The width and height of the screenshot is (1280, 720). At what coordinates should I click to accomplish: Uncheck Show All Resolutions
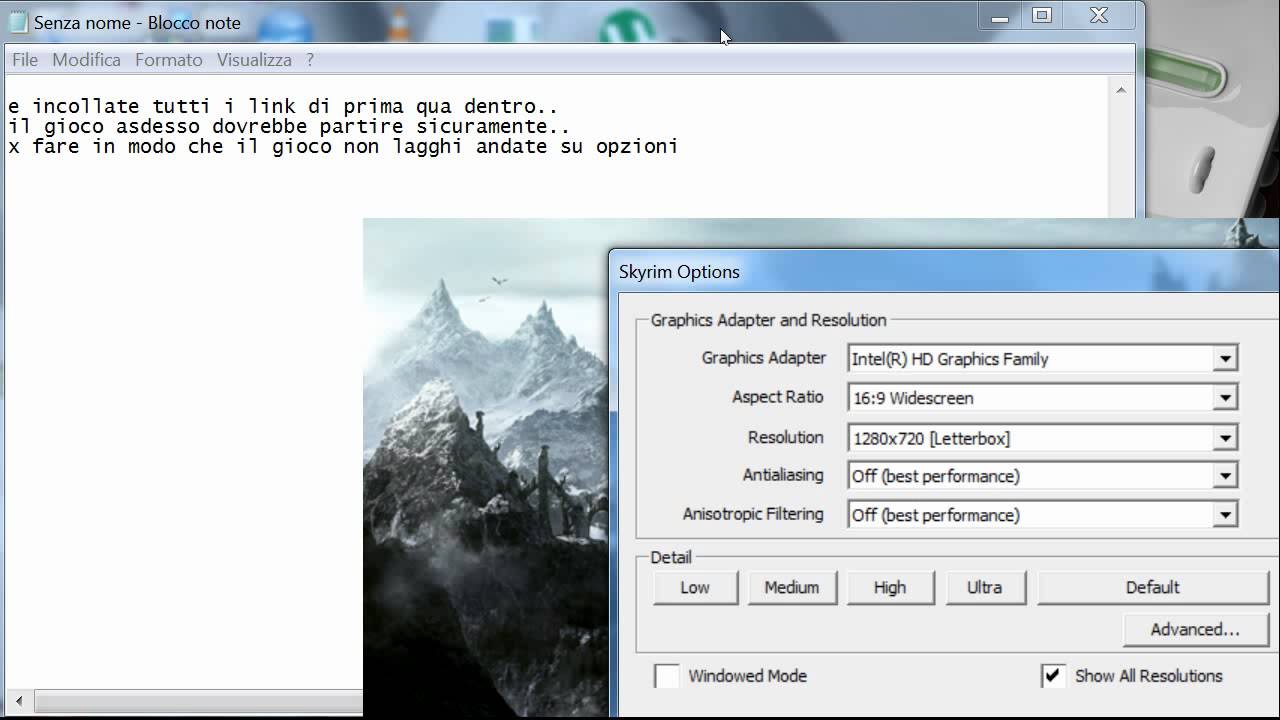pos(1053,676)
